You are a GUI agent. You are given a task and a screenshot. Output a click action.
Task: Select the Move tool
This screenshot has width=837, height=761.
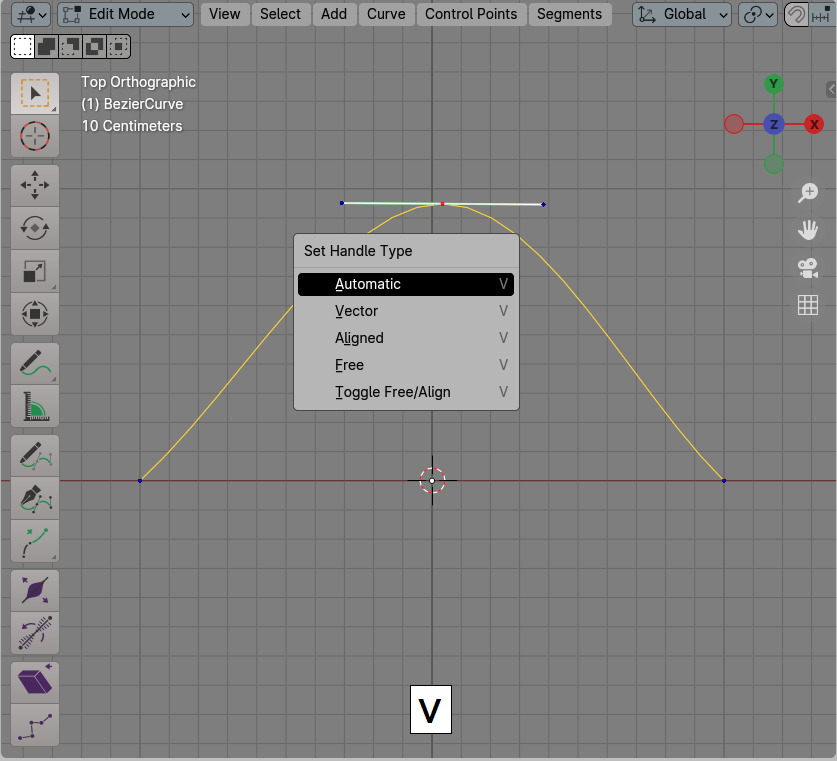pyautogui.click(x=35, y=185)
